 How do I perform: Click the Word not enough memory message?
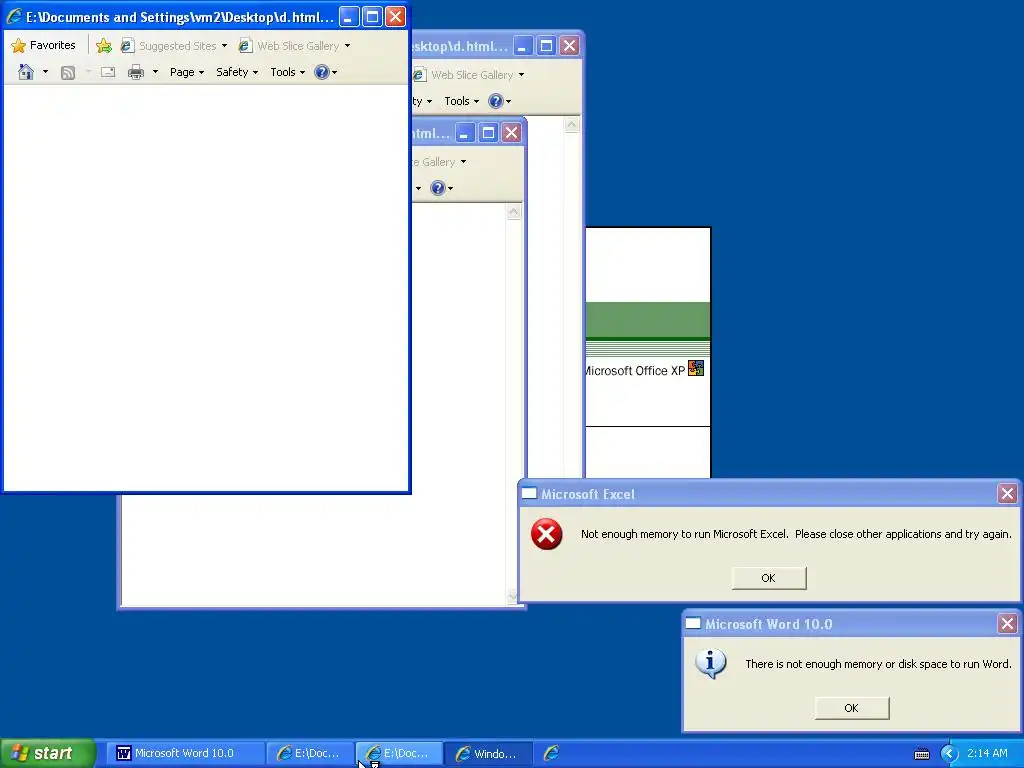[878, 664]
